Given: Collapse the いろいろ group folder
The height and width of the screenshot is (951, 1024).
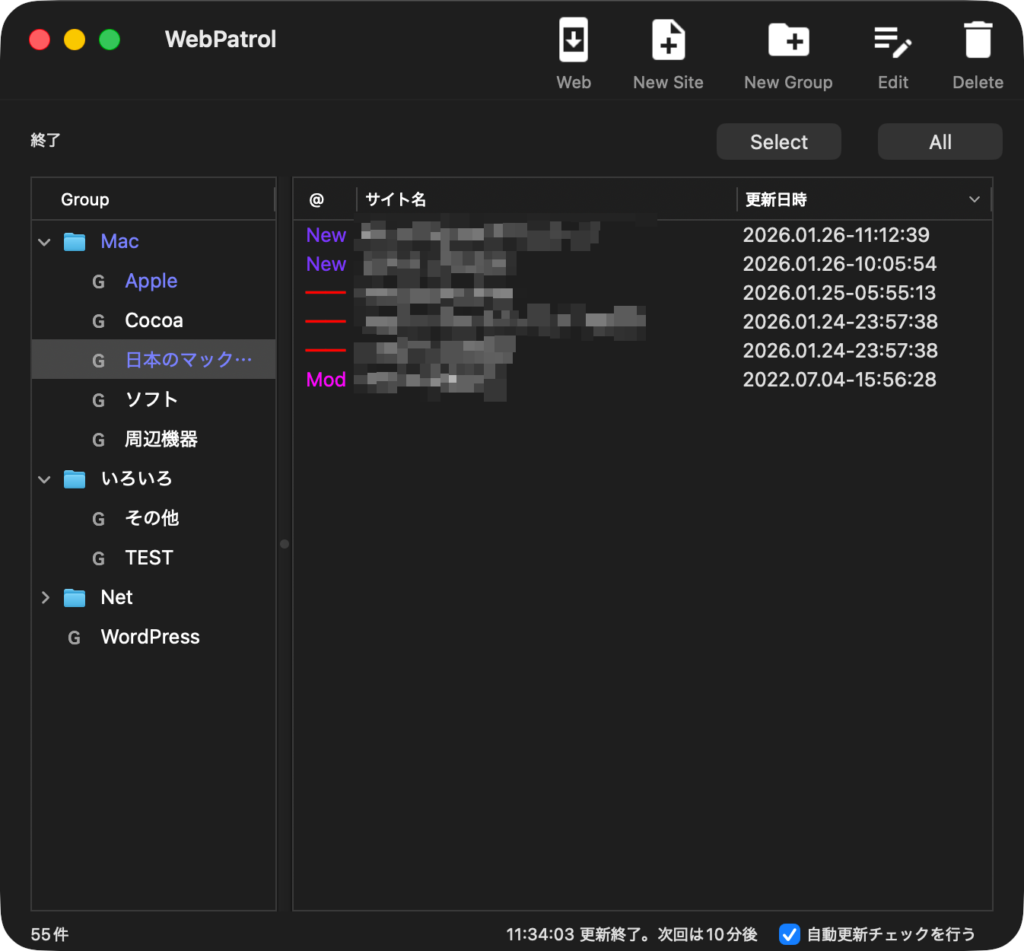Looking at the screenshot, I should (x=44, y=479).
